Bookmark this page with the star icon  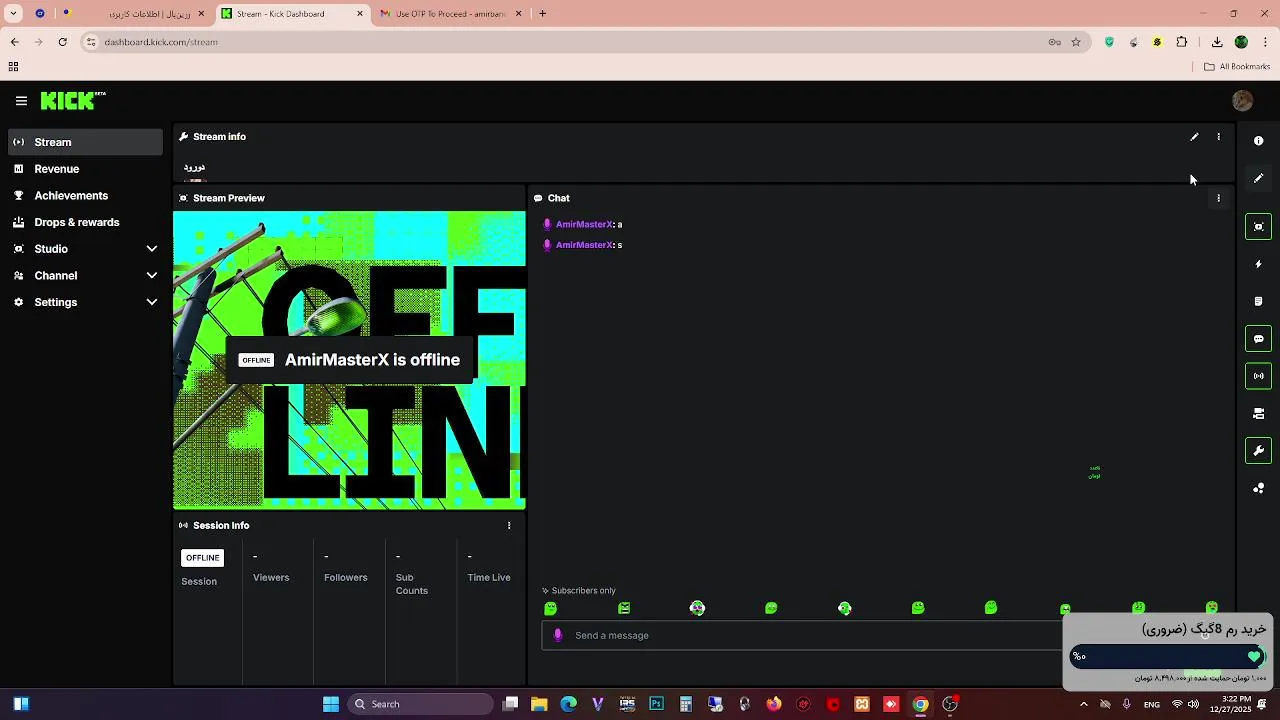tap(1076, 42)
